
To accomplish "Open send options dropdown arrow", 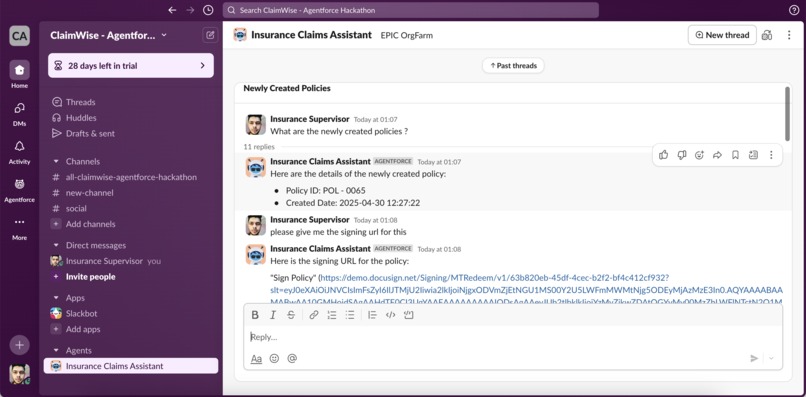I will pos(771,358).
